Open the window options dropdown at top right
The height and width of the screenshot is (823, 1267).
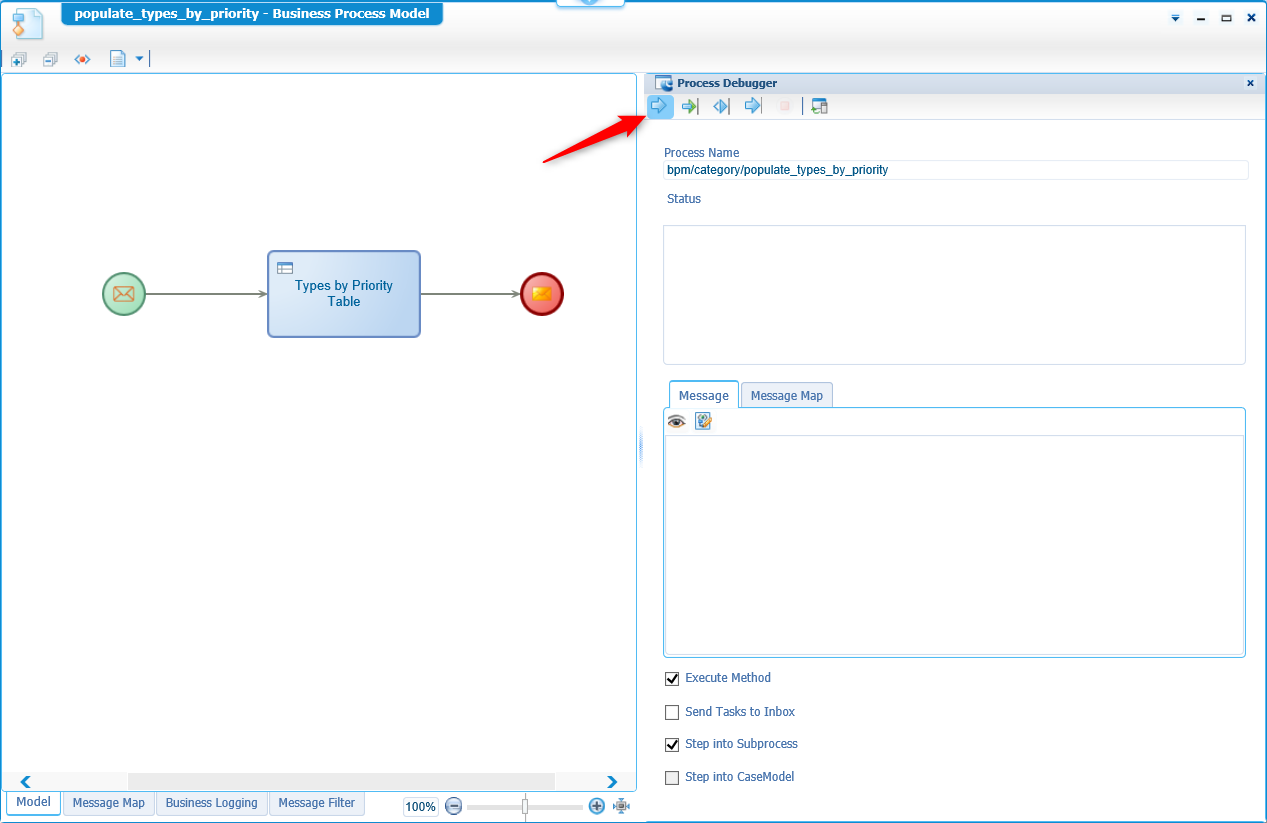1175,18
